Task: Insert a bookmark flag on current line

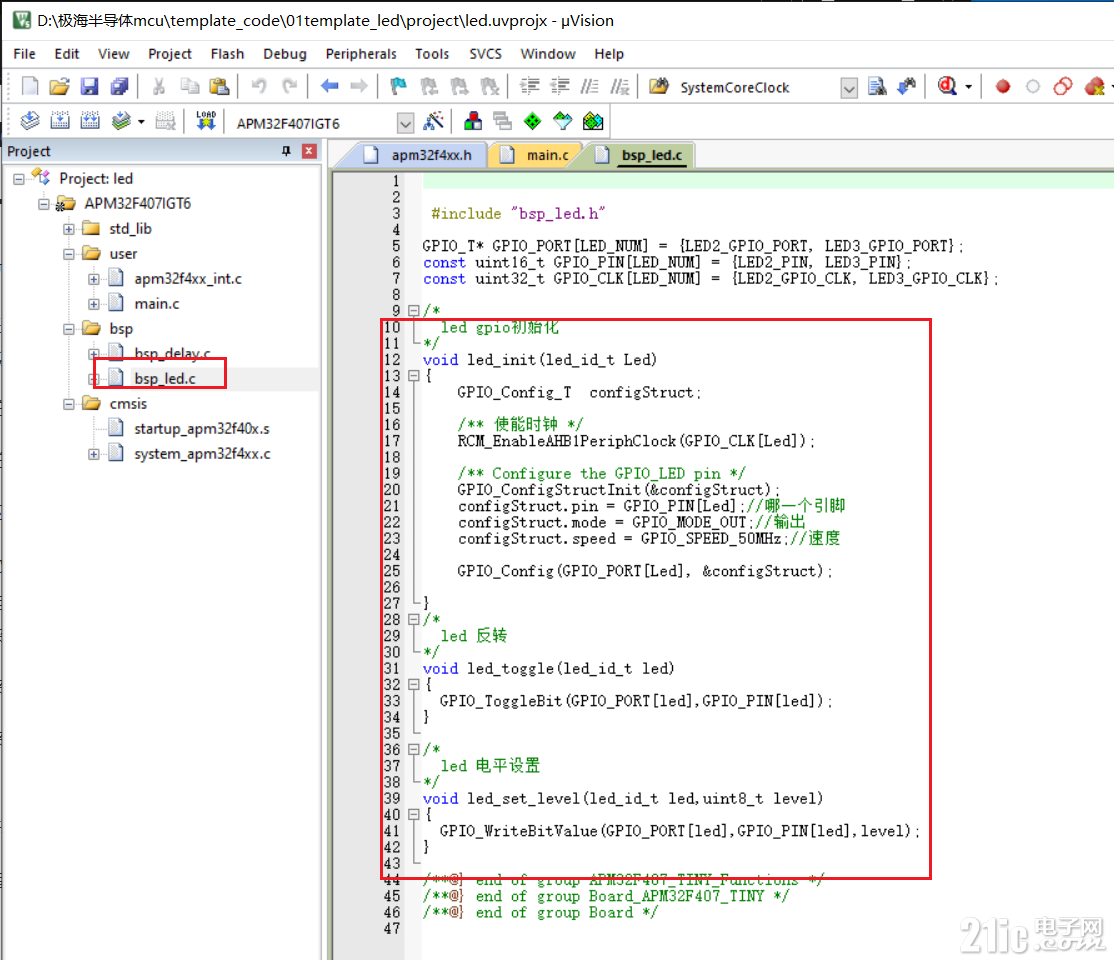Action: [x=399, y=87]
